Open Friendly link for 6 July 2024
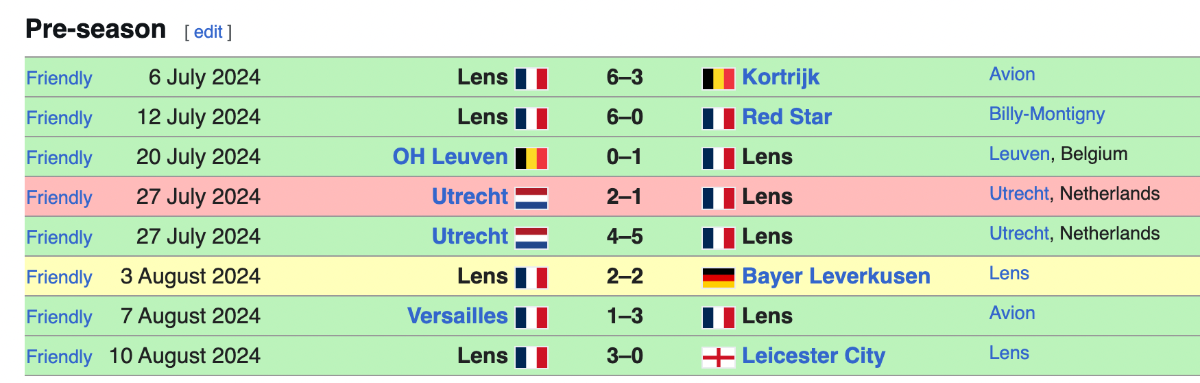The image size is (1200, 383). (59, 78)
